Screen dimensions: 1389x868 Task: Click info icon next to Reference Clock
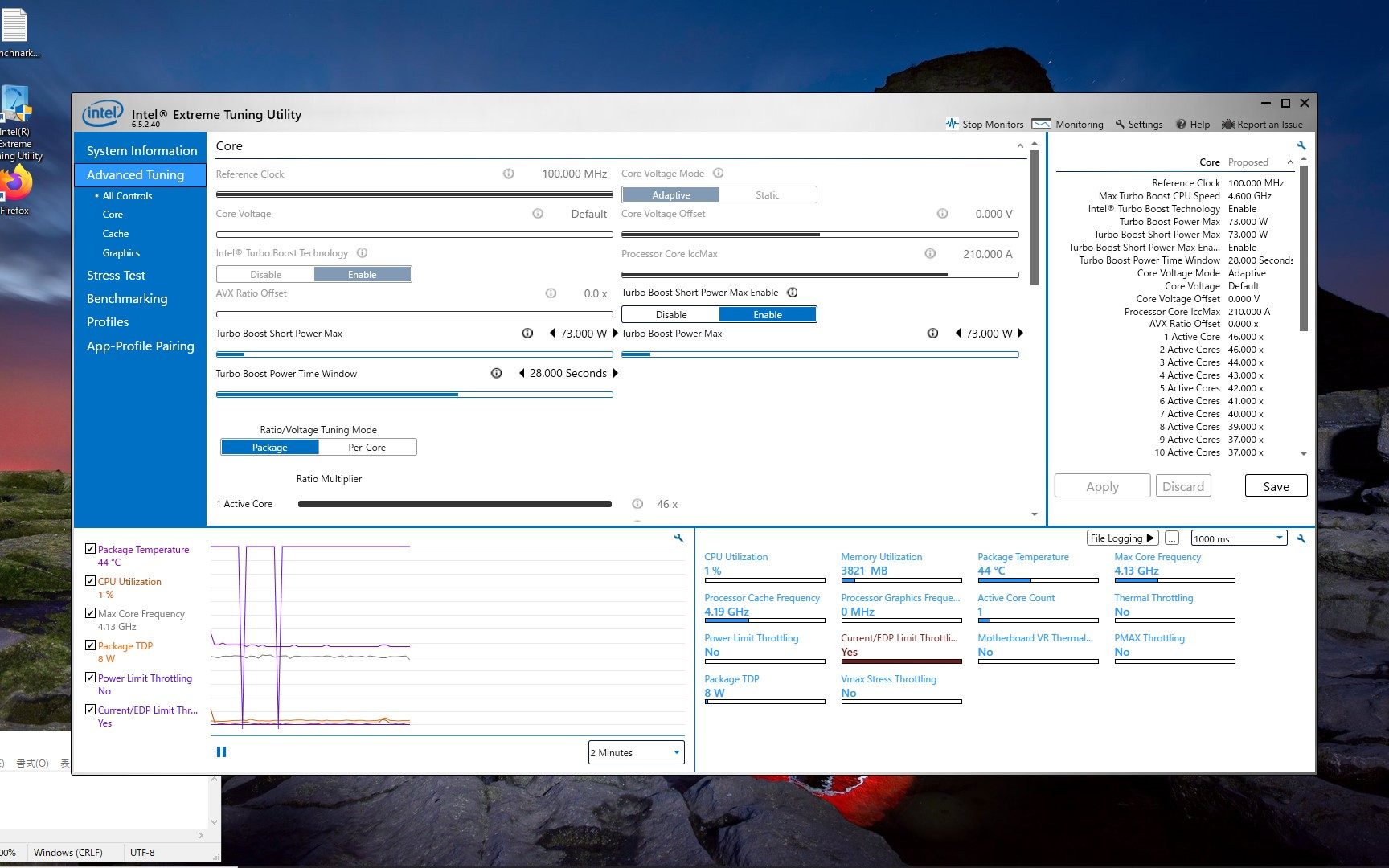508,174
